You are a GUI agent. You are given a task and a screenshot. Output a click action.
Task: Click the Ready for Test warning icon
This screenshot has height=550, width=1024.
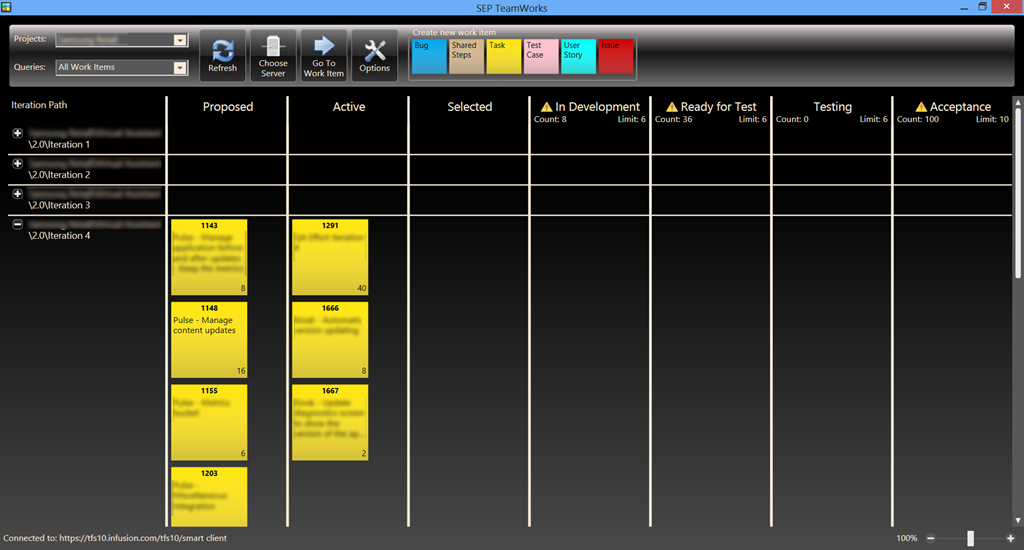pos(672,106)
